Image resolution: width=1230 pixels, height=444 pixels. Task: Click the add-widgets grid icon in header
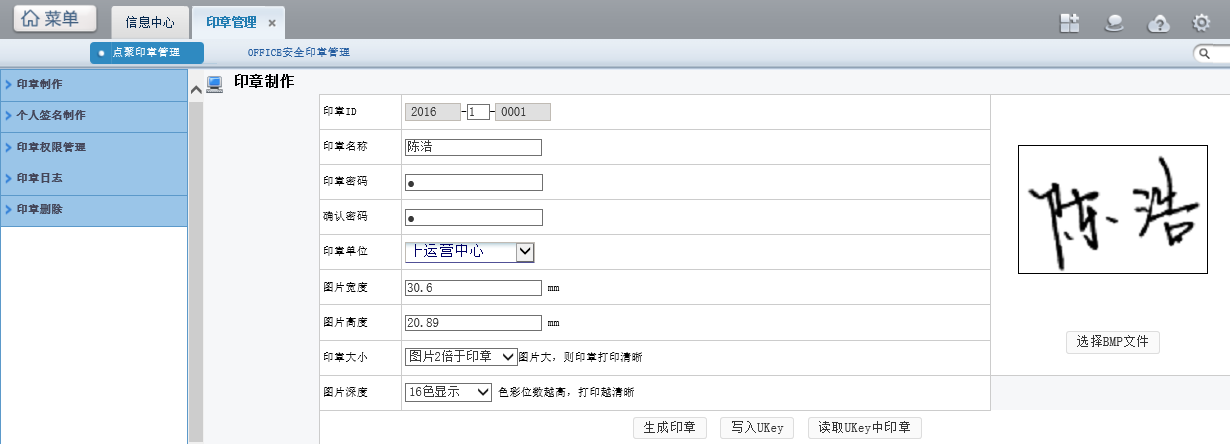[x=1070, y=23]
